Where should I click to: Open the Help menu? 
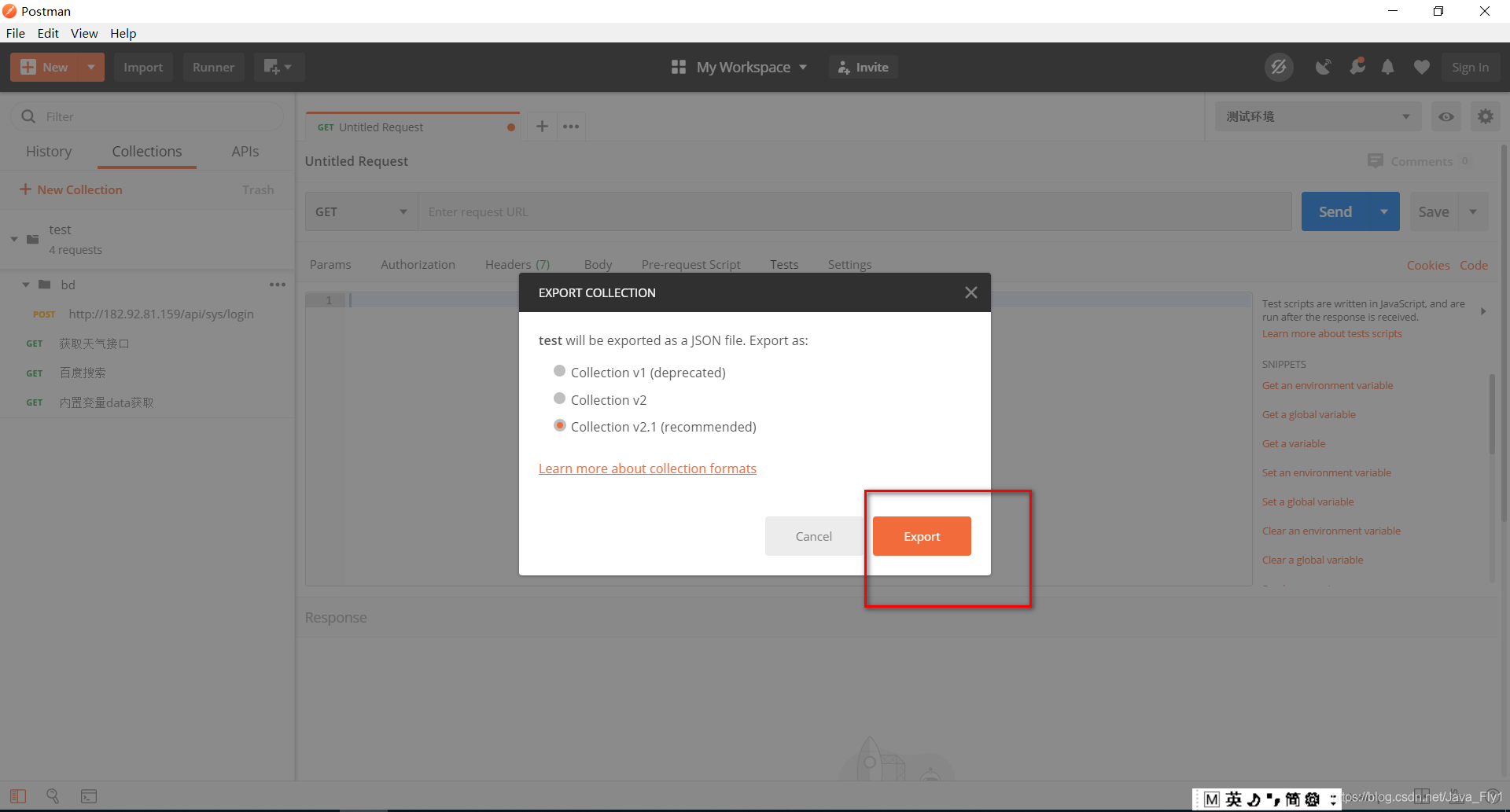click(x=123, y=33)
